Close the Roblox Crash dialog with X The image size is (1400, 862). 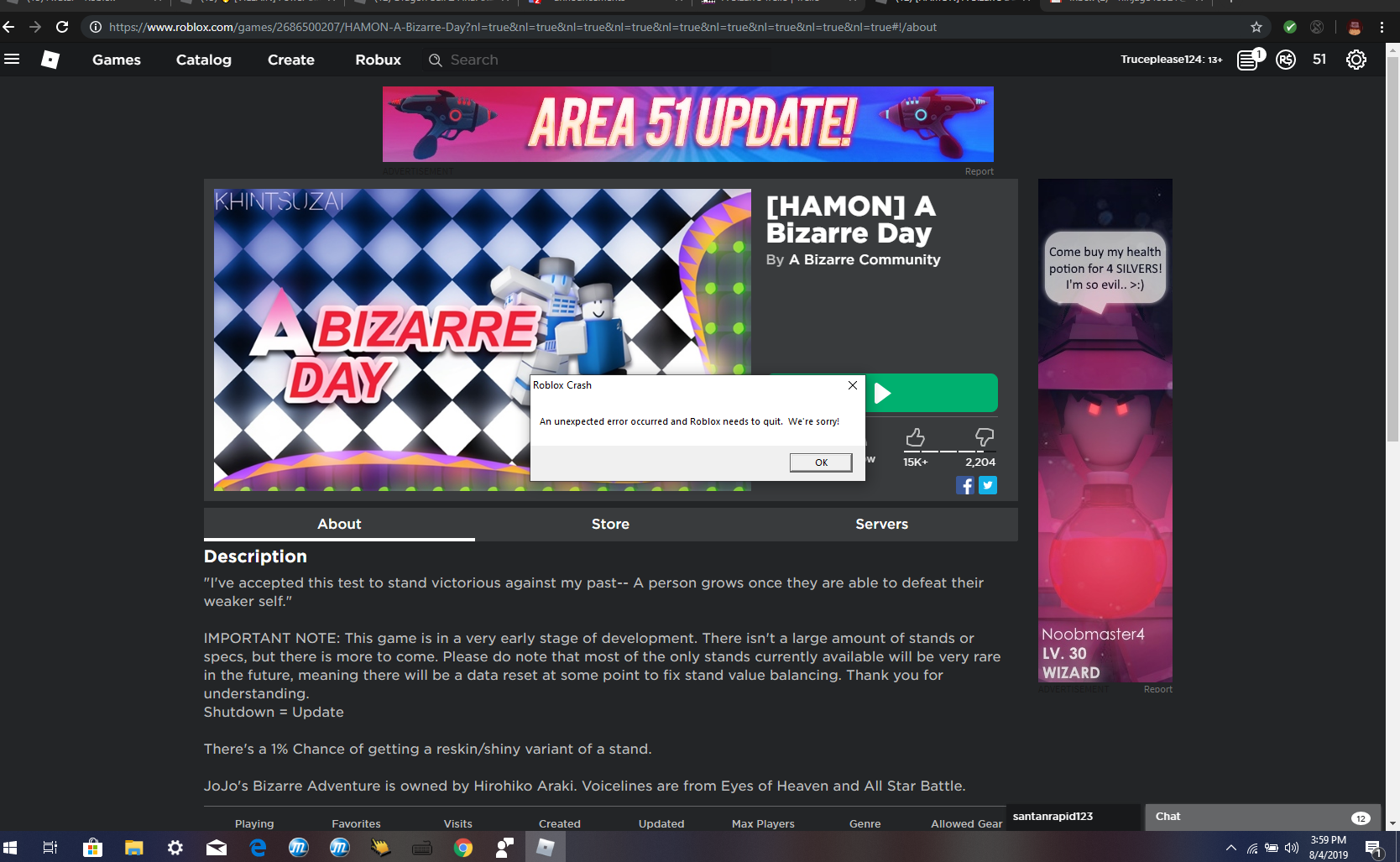(x=853, y=385)
